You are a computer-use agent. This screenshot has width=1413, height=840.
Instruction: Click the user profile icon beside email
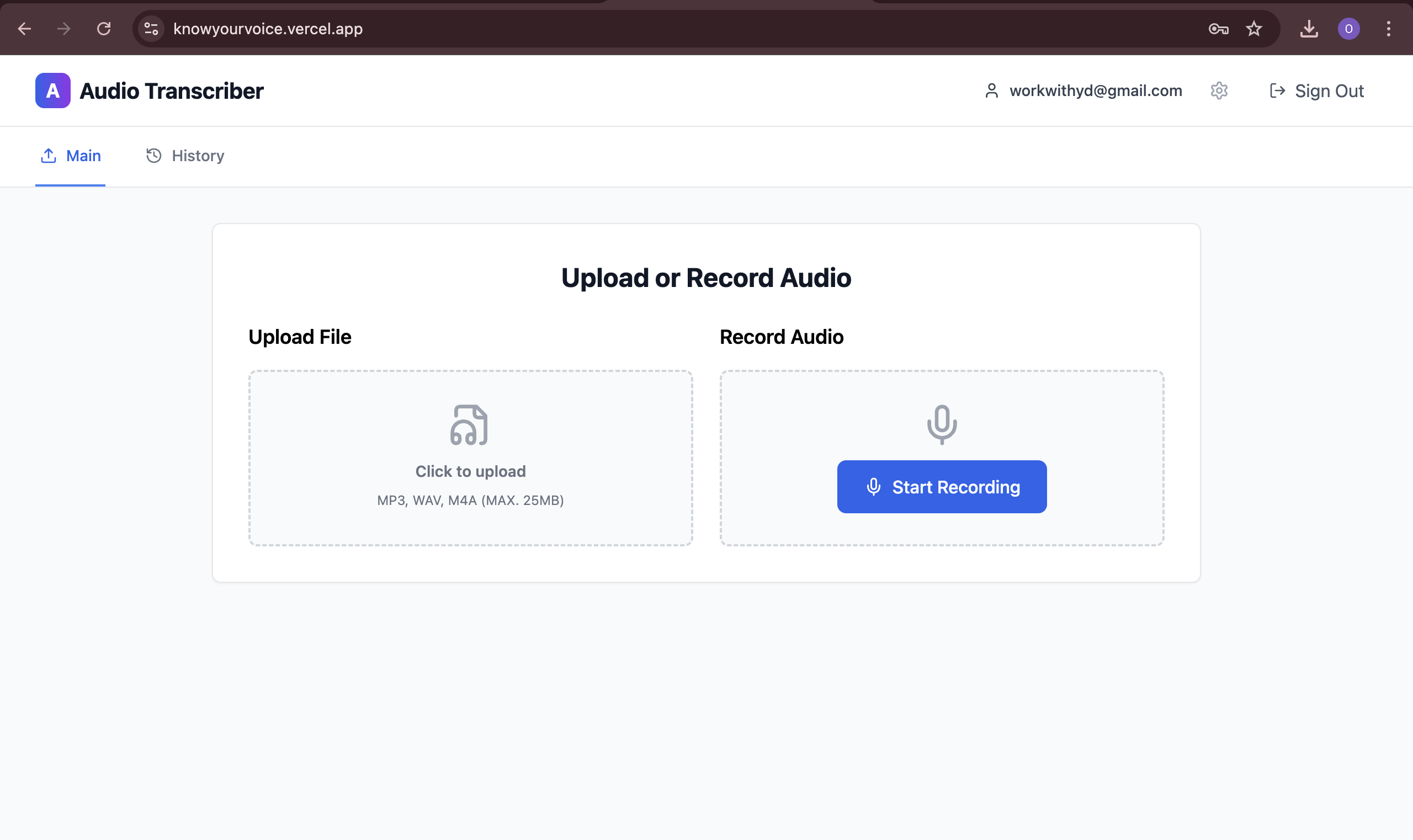point(991,91)
